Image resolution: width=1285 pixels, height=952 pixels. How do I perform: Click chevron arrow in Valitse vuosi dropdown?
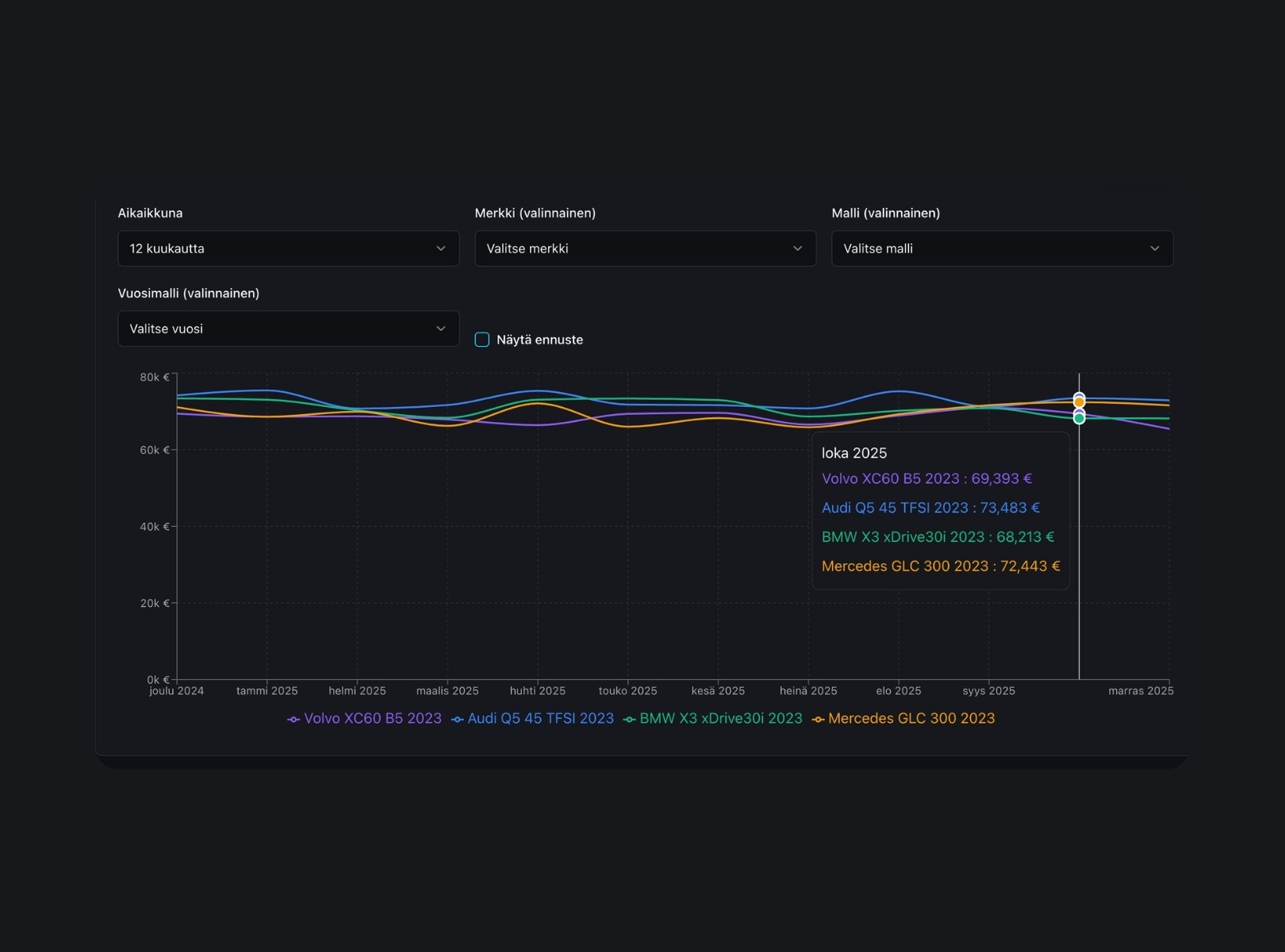441,328
